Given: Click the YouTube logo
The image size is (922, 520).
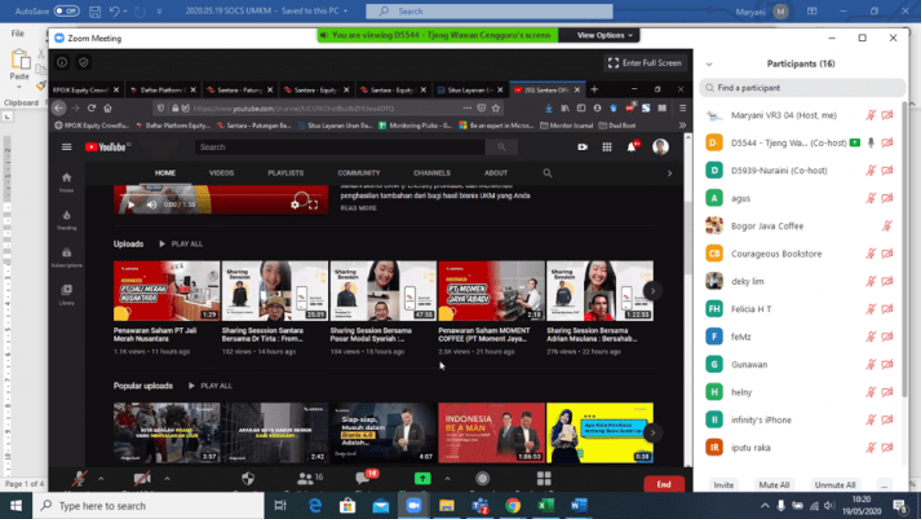Looking at the screenshot, I should point(106,147).
